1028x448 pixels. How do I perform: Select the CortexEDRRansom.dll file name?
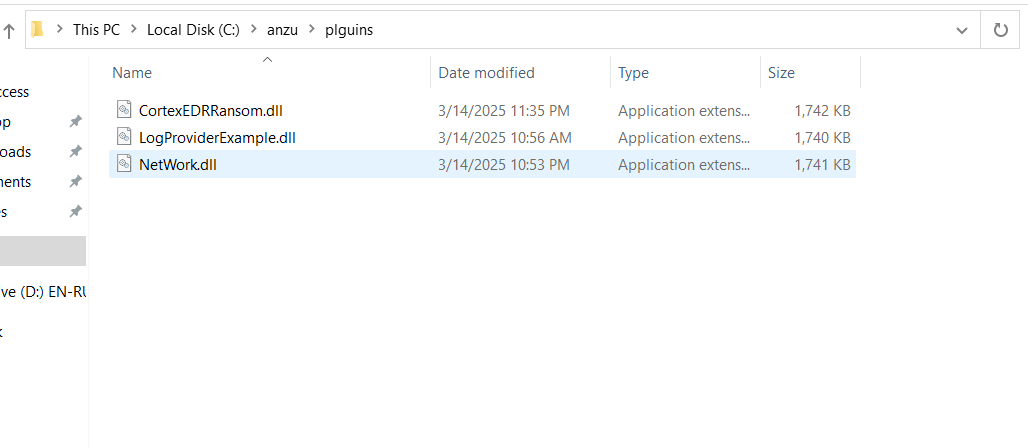tap(211, 110)
